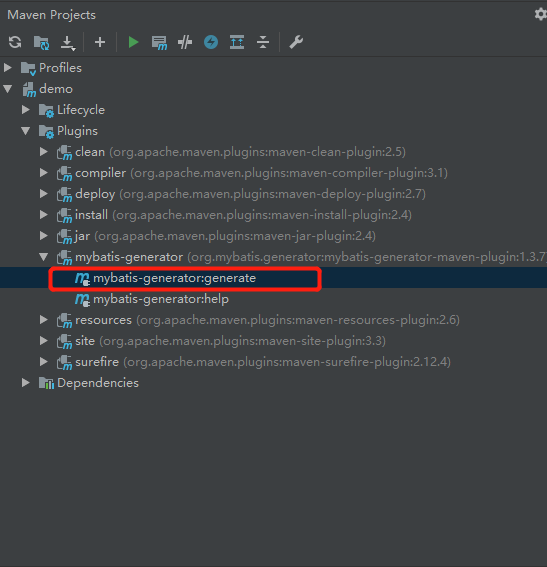547x567 pixels.
Task: Expand the compiler plugin node
Action: coord(44,172)
